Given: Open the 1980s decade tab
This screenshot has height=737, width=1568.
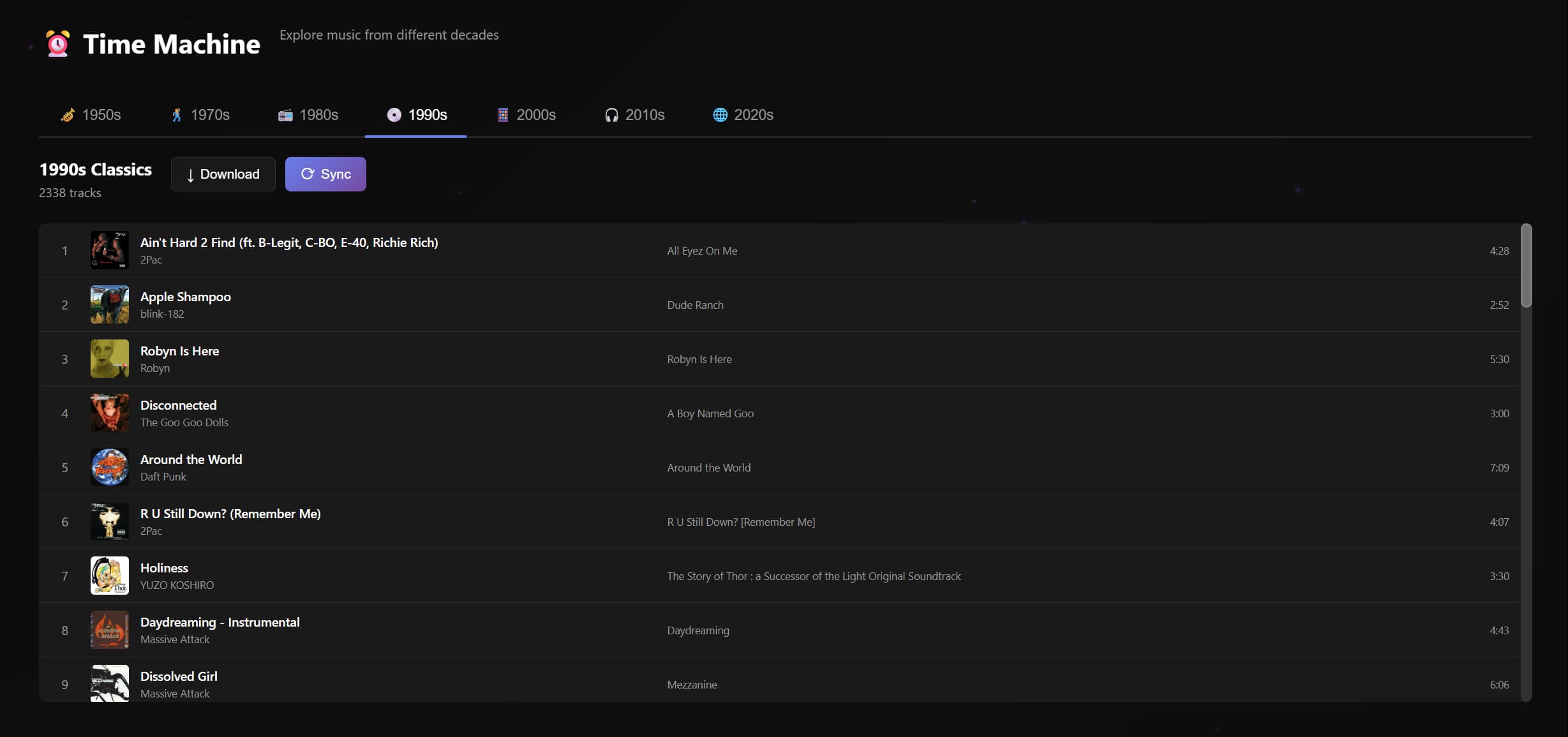Looking at the screenshot, I should click(x=309, y=115).
